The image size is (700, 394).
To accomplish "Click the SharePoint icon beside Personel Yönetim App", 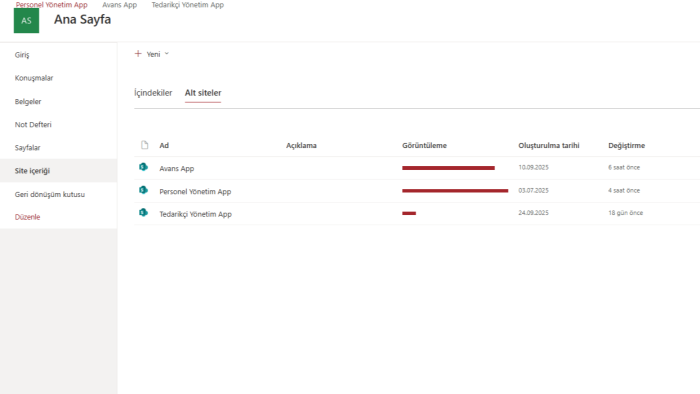I will pos(143,190).
